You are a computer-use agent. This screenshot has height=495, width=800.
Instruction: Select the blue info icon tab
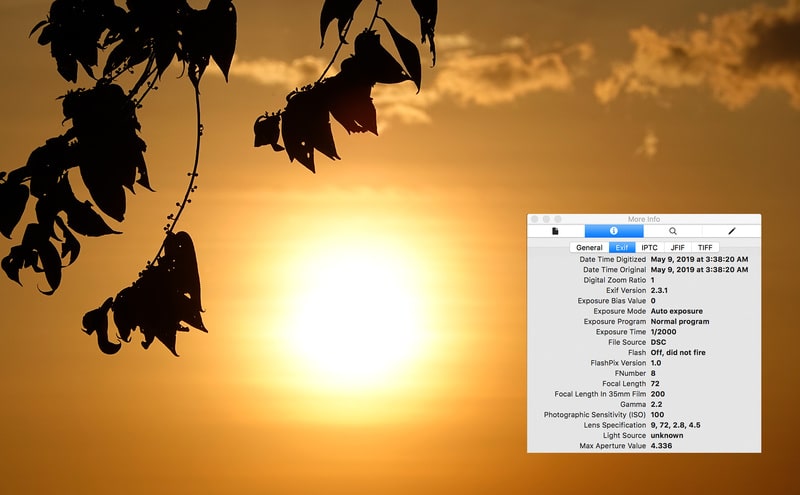614,231
